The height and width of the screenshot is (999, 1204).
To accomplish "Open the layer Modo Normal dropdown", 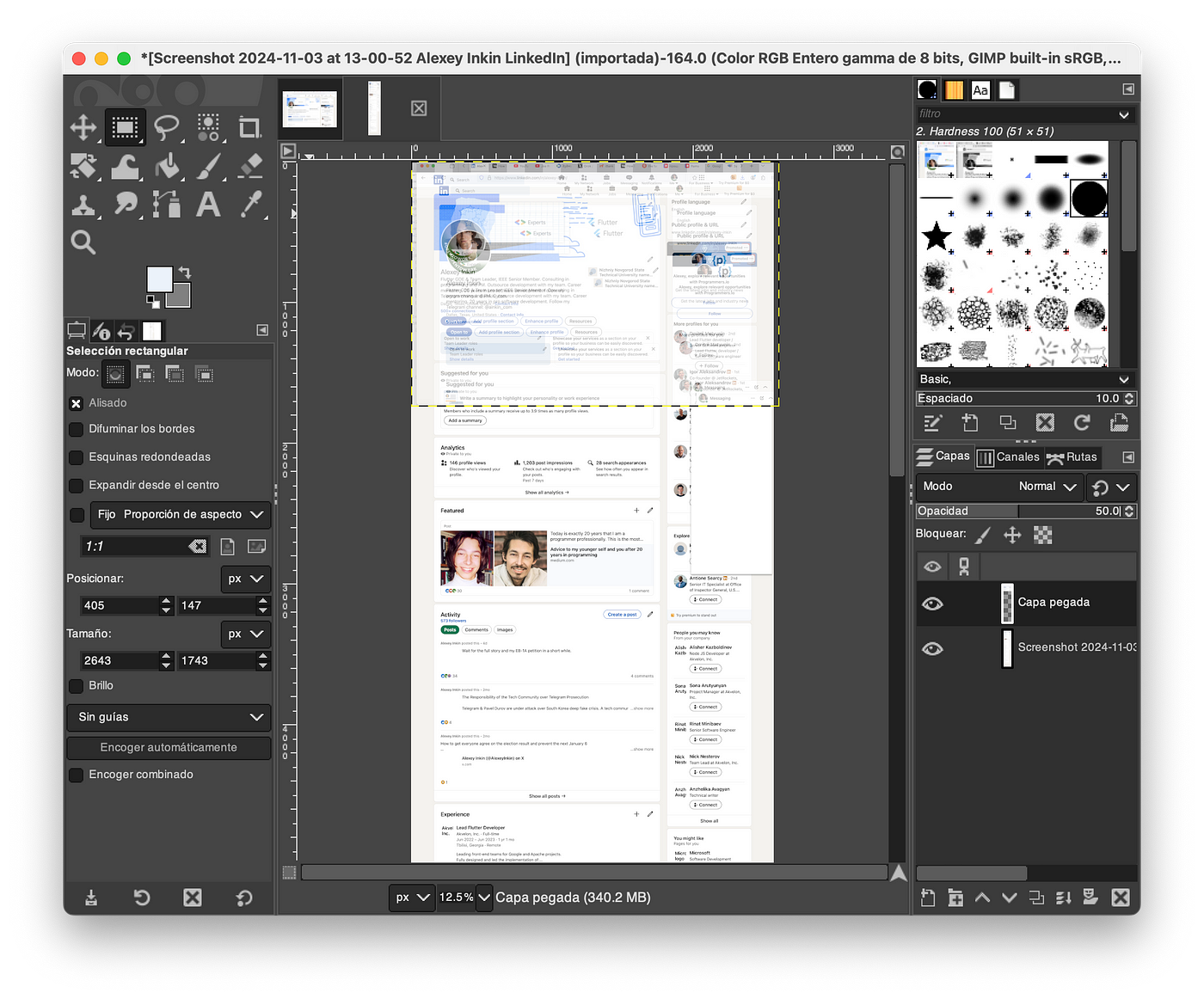I will click(x=999, y=487).
